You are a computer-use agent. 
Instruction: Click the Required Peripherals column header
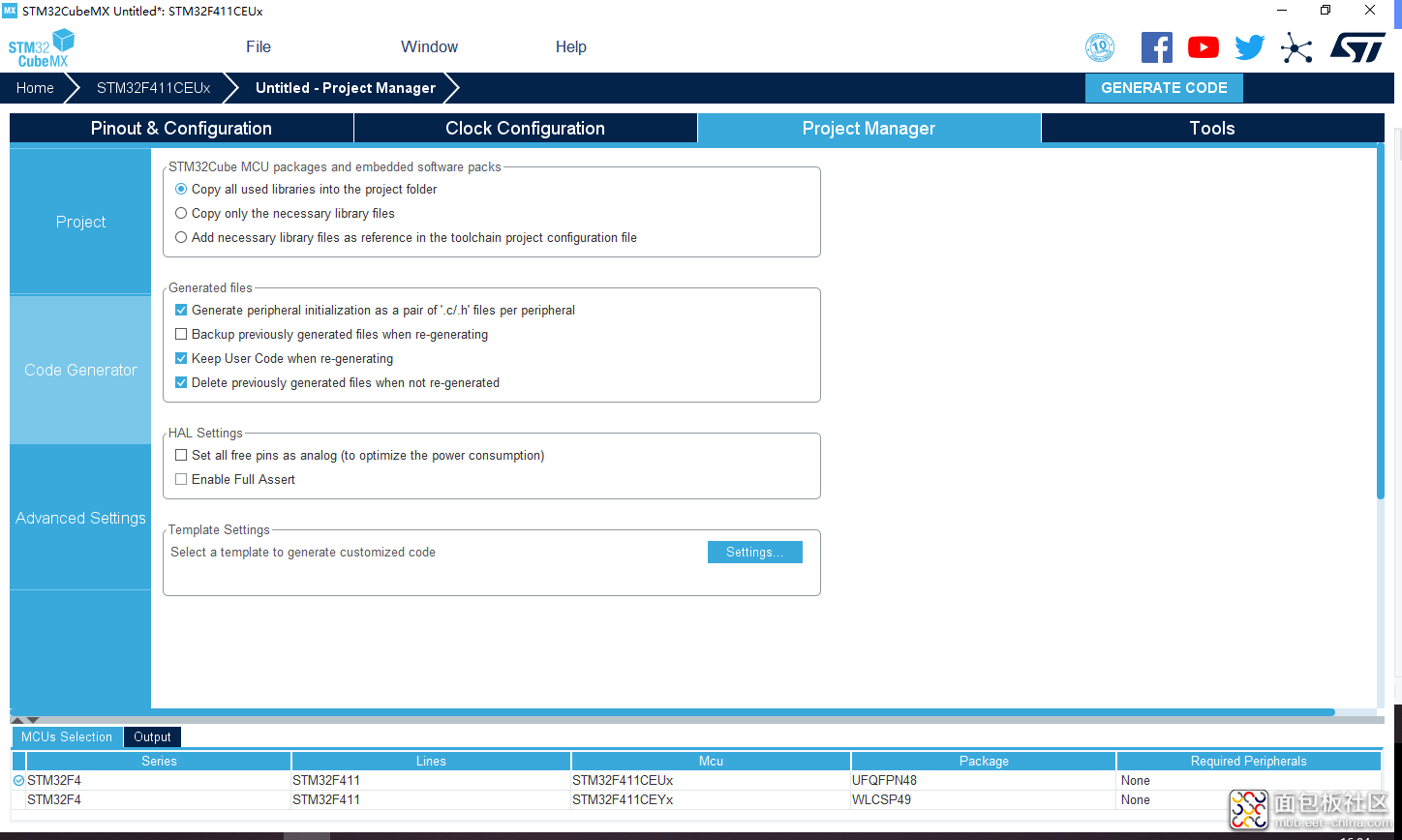[1249, 761]
